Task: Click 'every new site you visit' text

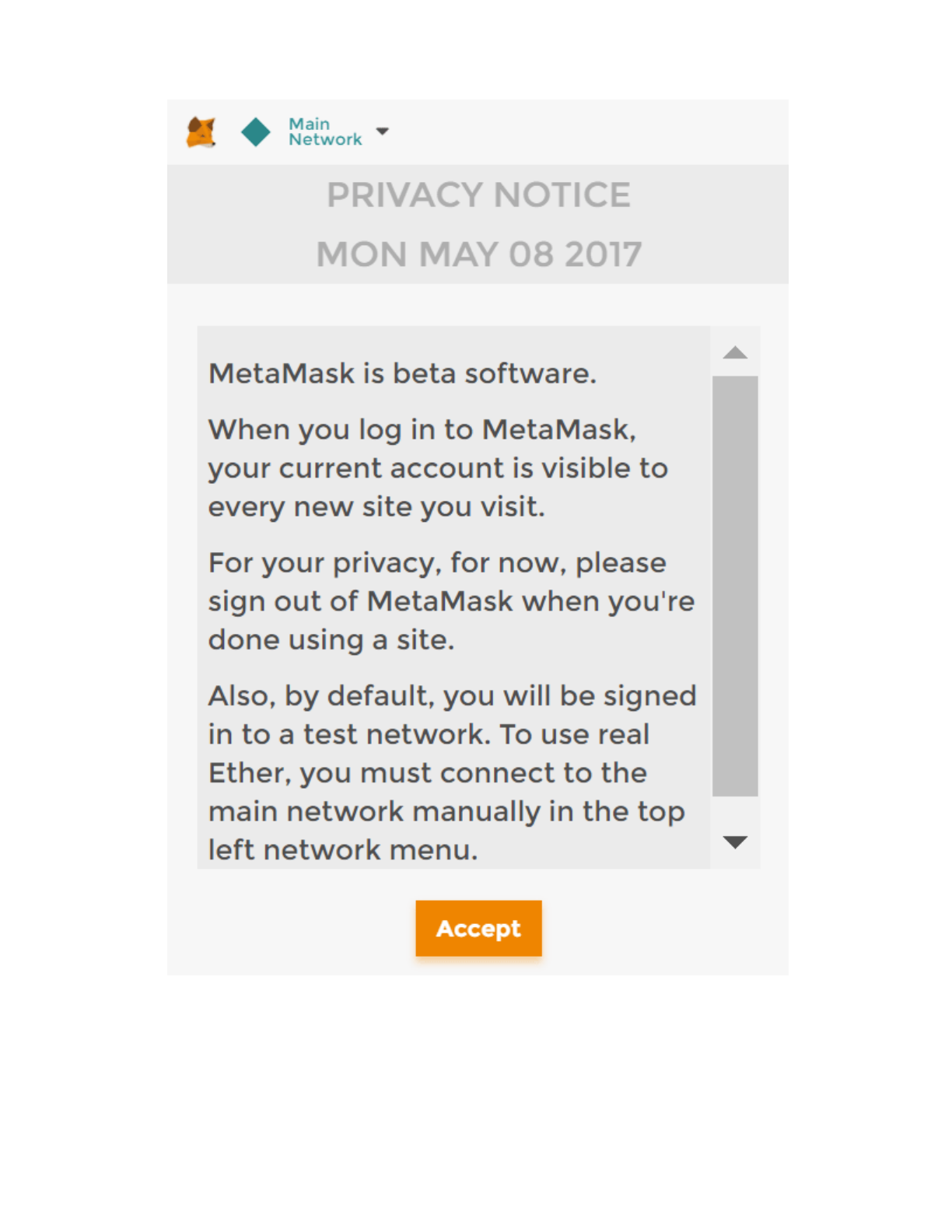Action: pos(376,507)
